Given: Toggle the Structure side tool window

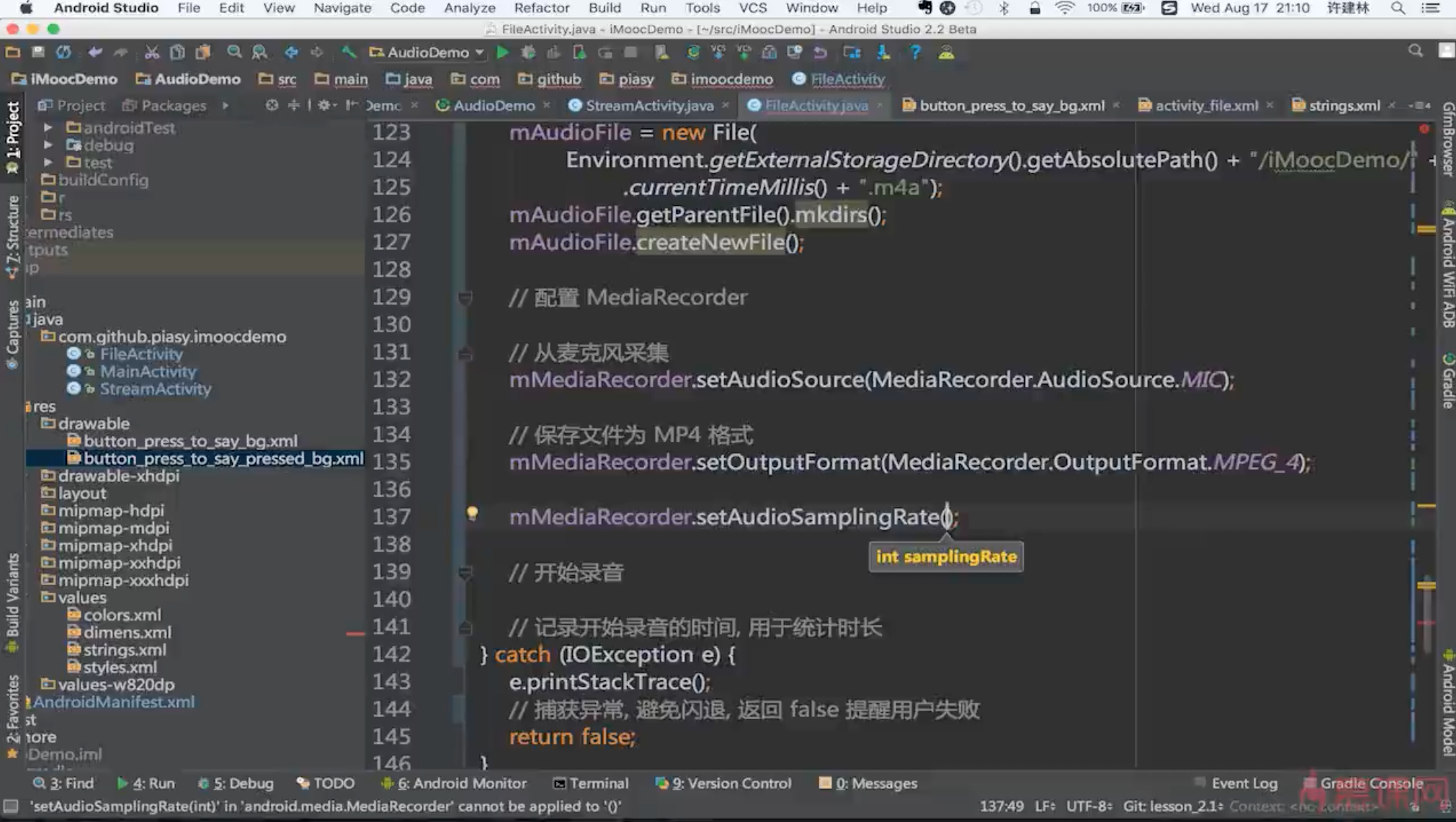Looking at the screenshot, I should [13, 235].
